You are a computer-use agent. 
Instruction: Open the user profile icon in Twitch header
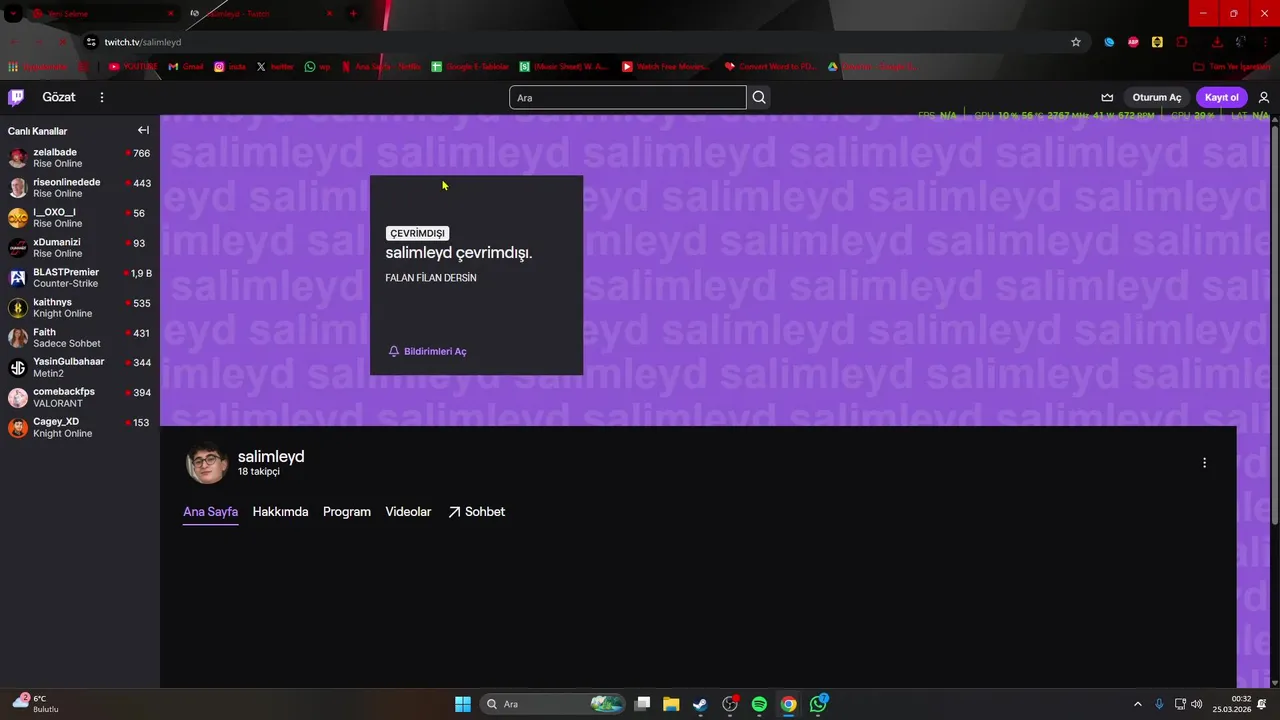pos(1264,97)
